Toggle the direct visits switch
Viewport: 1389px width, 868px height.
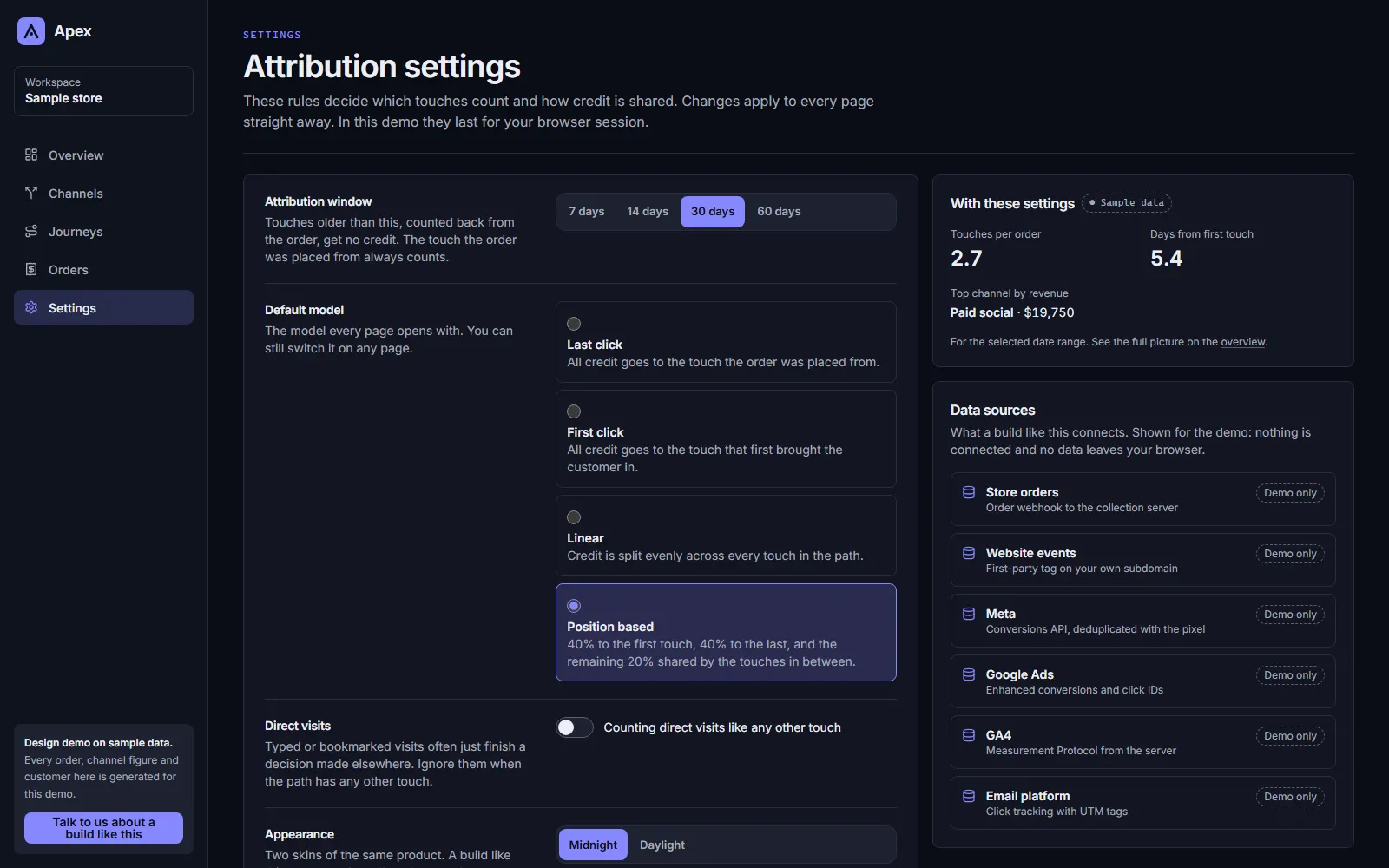pos(575,727)
